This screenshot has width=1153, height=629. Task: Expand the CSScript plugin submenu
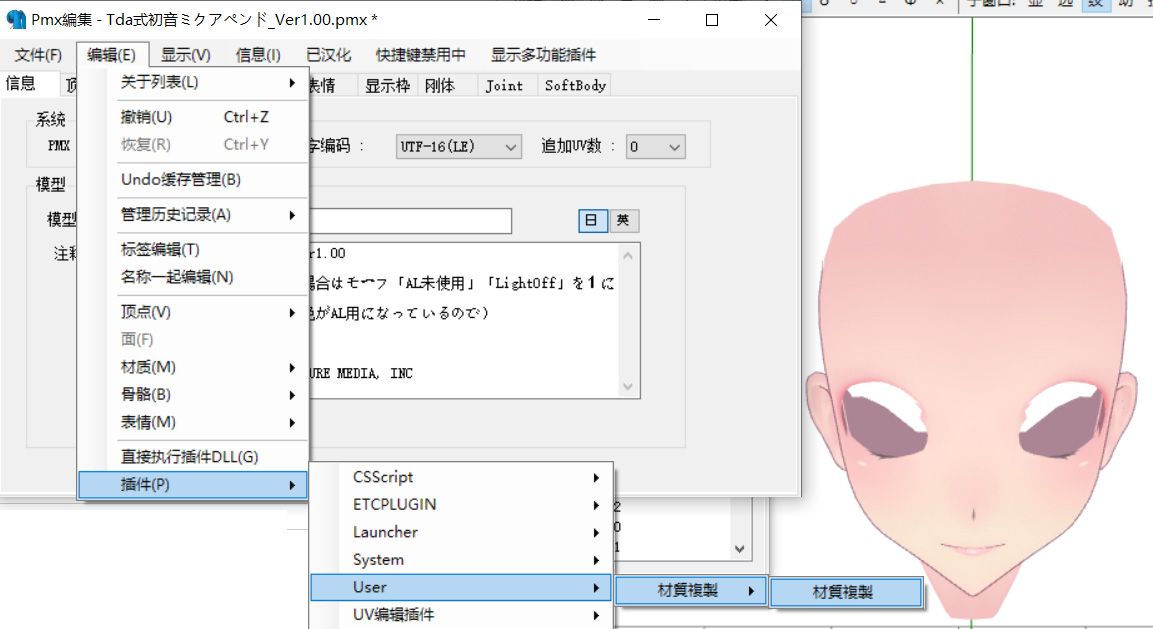[x=461, y=477]
